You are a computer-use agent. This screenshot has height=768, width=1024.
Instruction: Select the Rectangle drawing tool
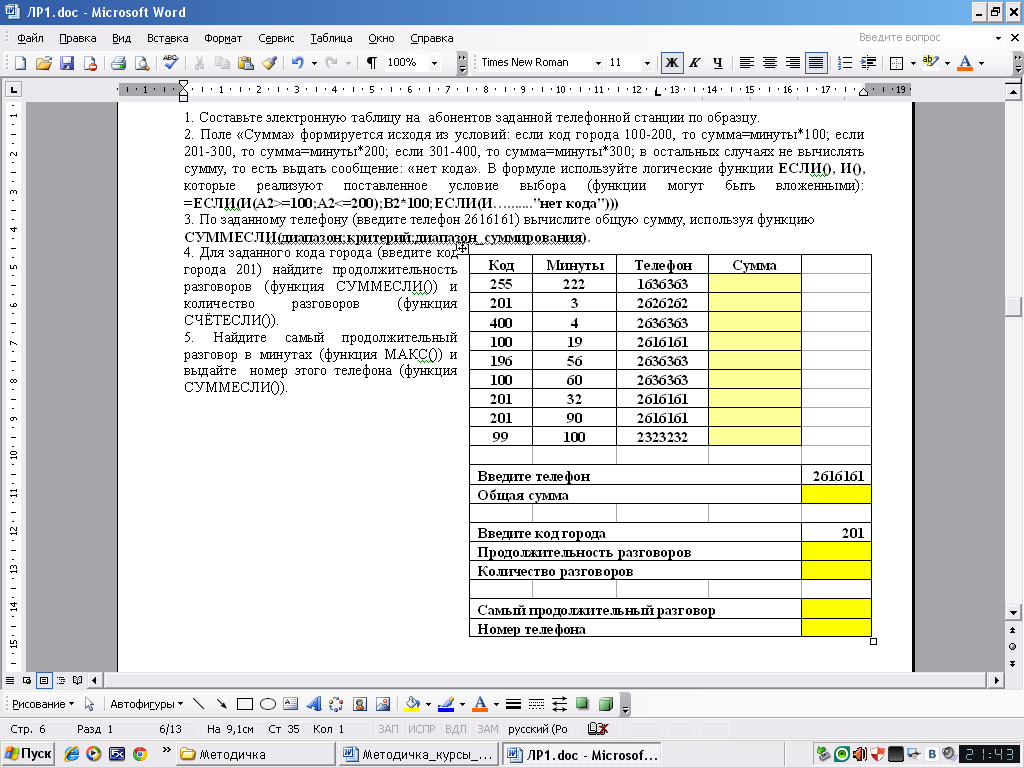(x=245, y=704)
